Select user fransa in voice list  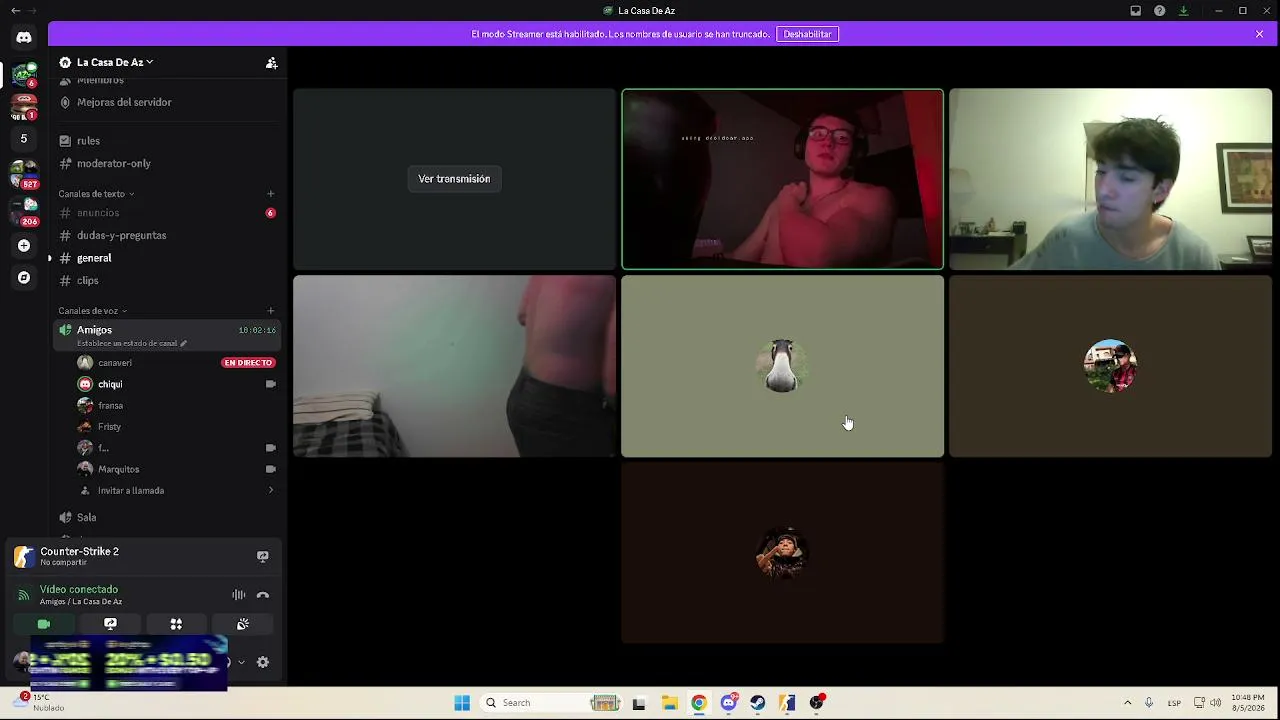(x=111, y=406)
